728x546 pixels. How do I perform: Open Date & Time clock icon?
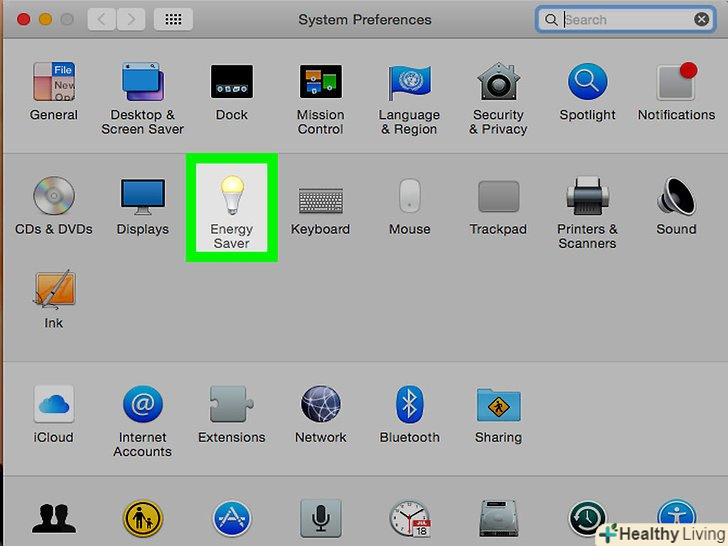(410, 518)
